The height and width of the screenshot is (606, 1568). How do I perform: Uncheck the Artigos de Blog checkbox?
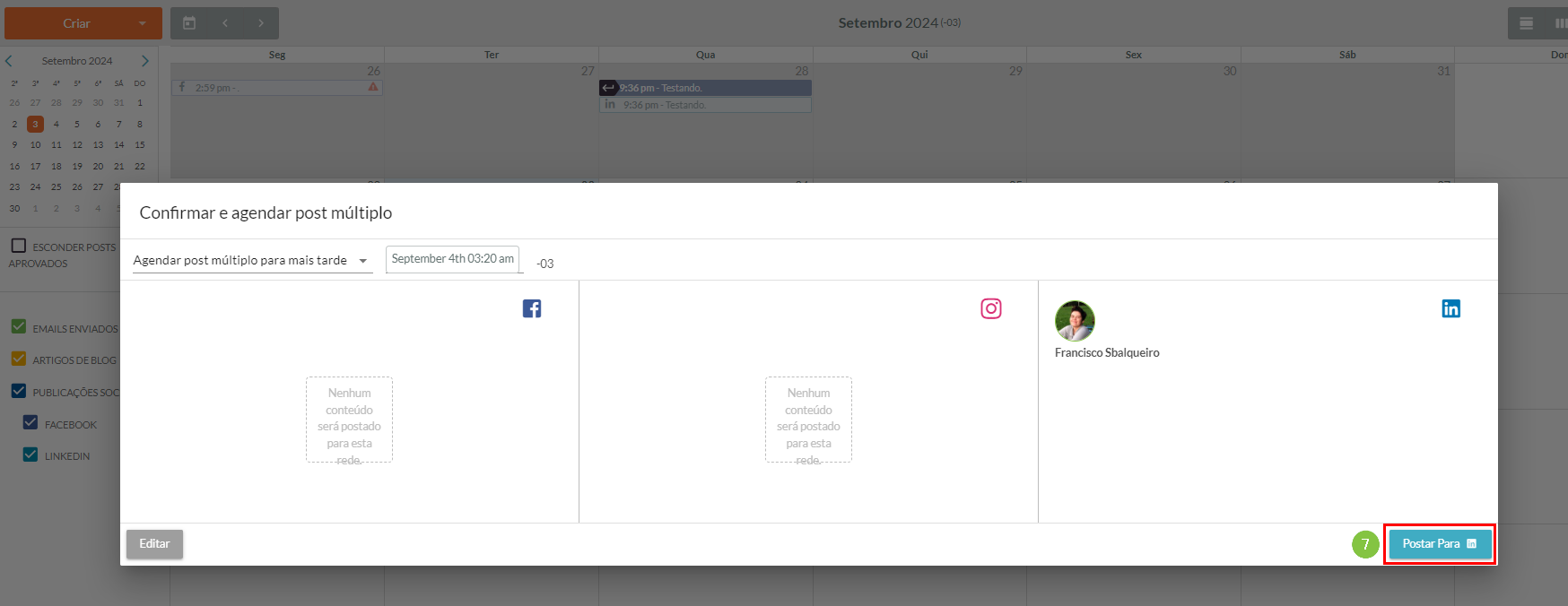pos(18,359)
